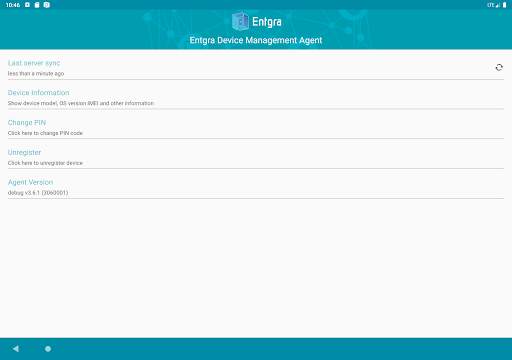Tap the signal strength icon in status bar
Screen dimensions: 512x360
498,5
